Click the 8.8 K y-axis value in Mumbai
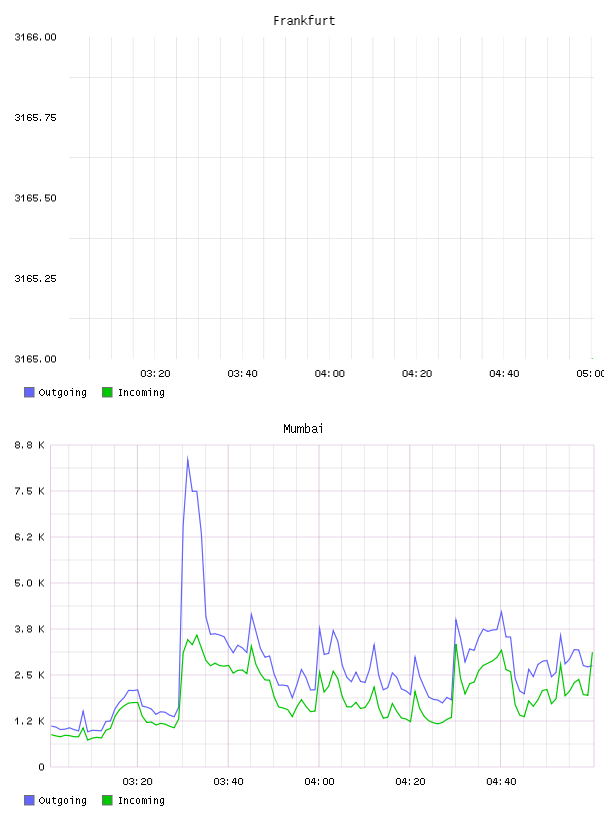This screenshot has height=816, width=608. pyautogui.click(x=29, y=445)
